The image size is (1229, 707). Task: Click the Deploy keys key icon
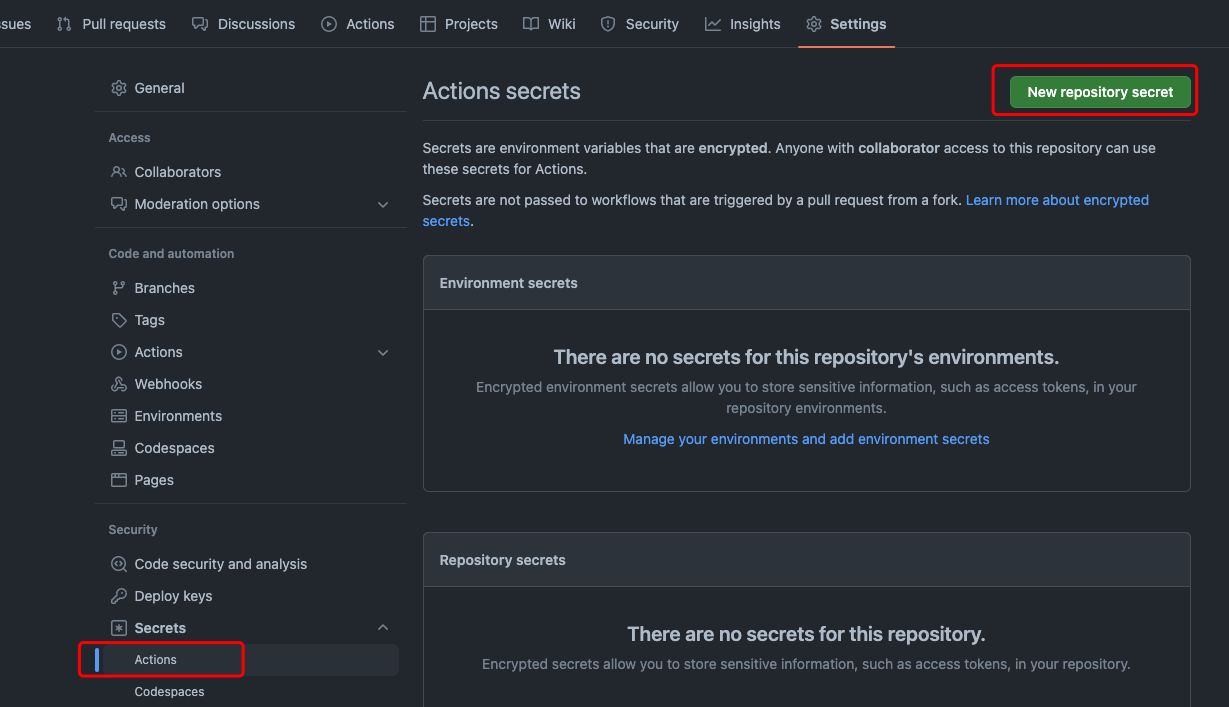click(119, 596)
